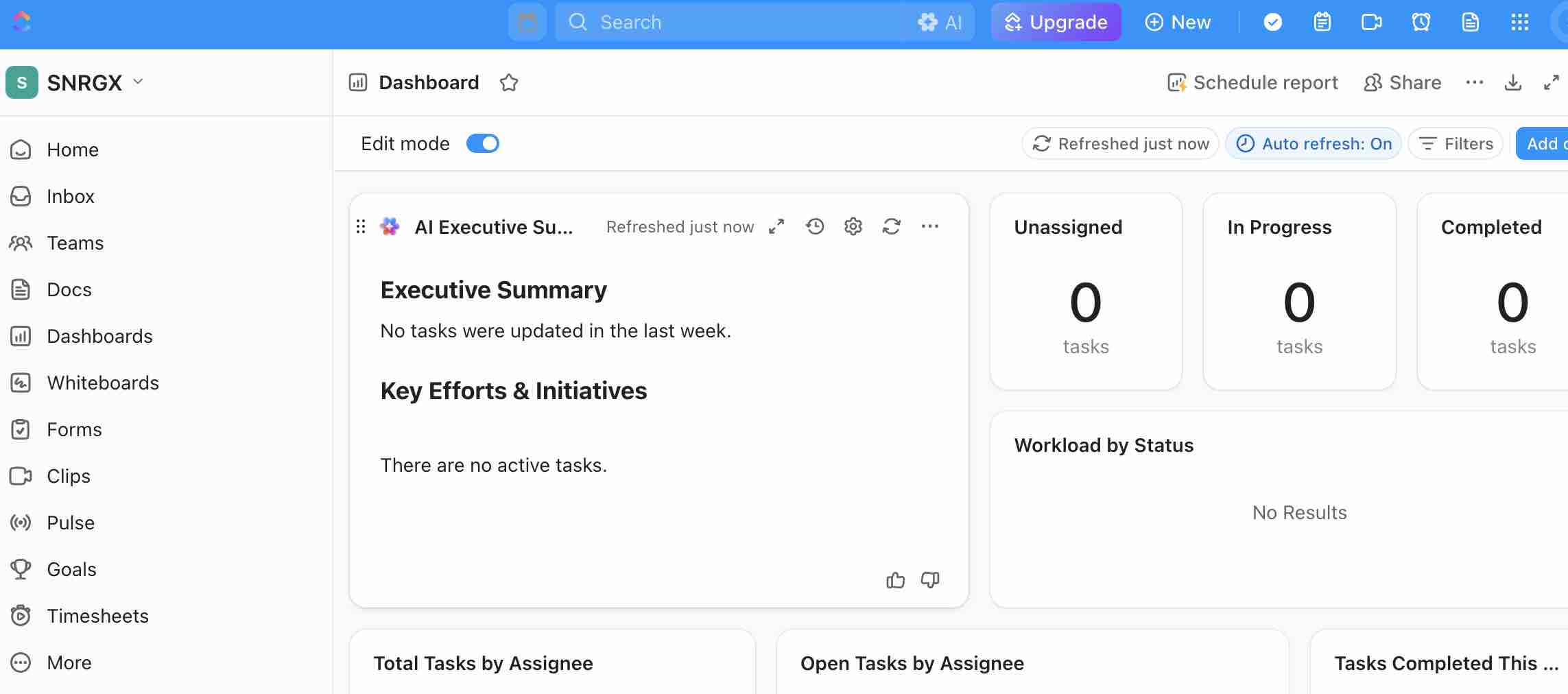1568x694 pixels.
Task: Give thumbs up to AI summary
Action: [x=895, y=580]
